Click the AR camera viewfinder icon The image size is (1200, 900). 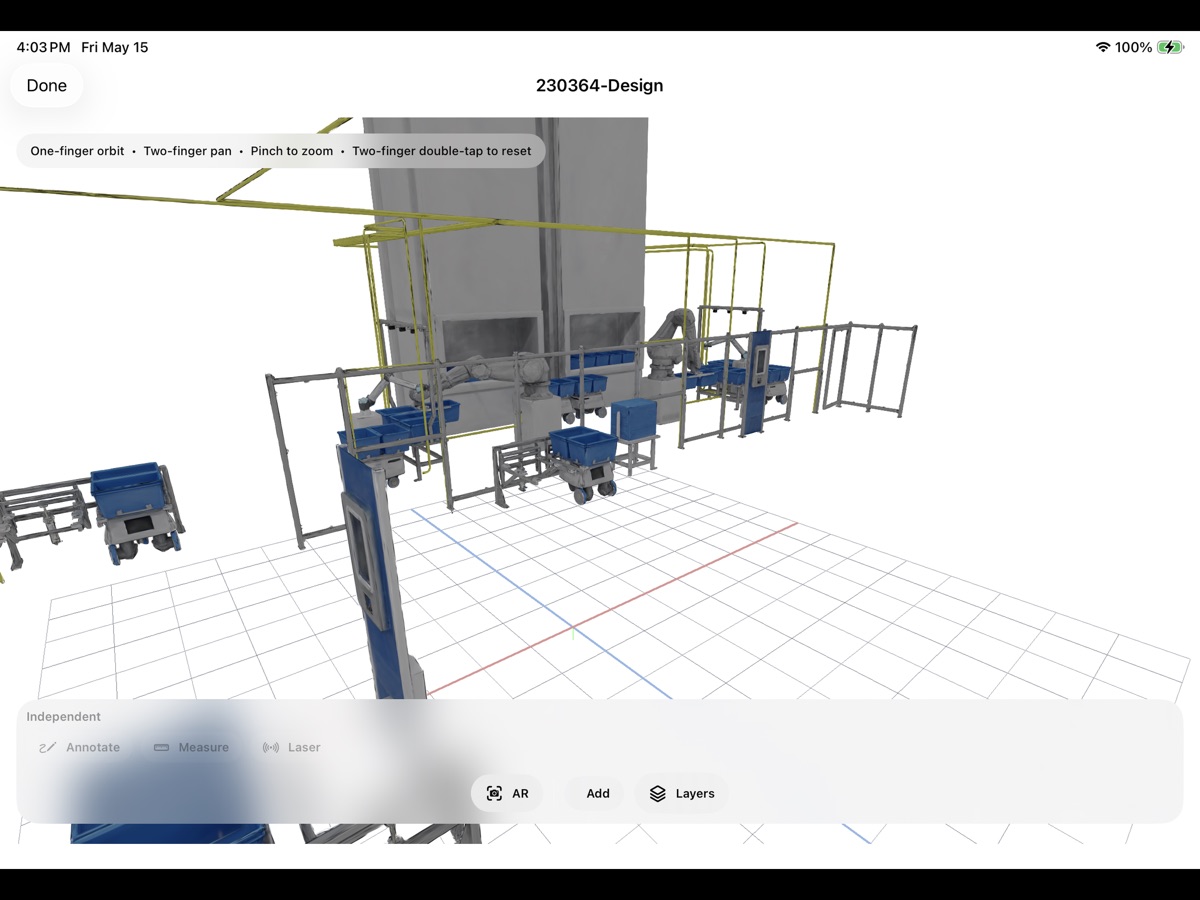pos(494,793)
